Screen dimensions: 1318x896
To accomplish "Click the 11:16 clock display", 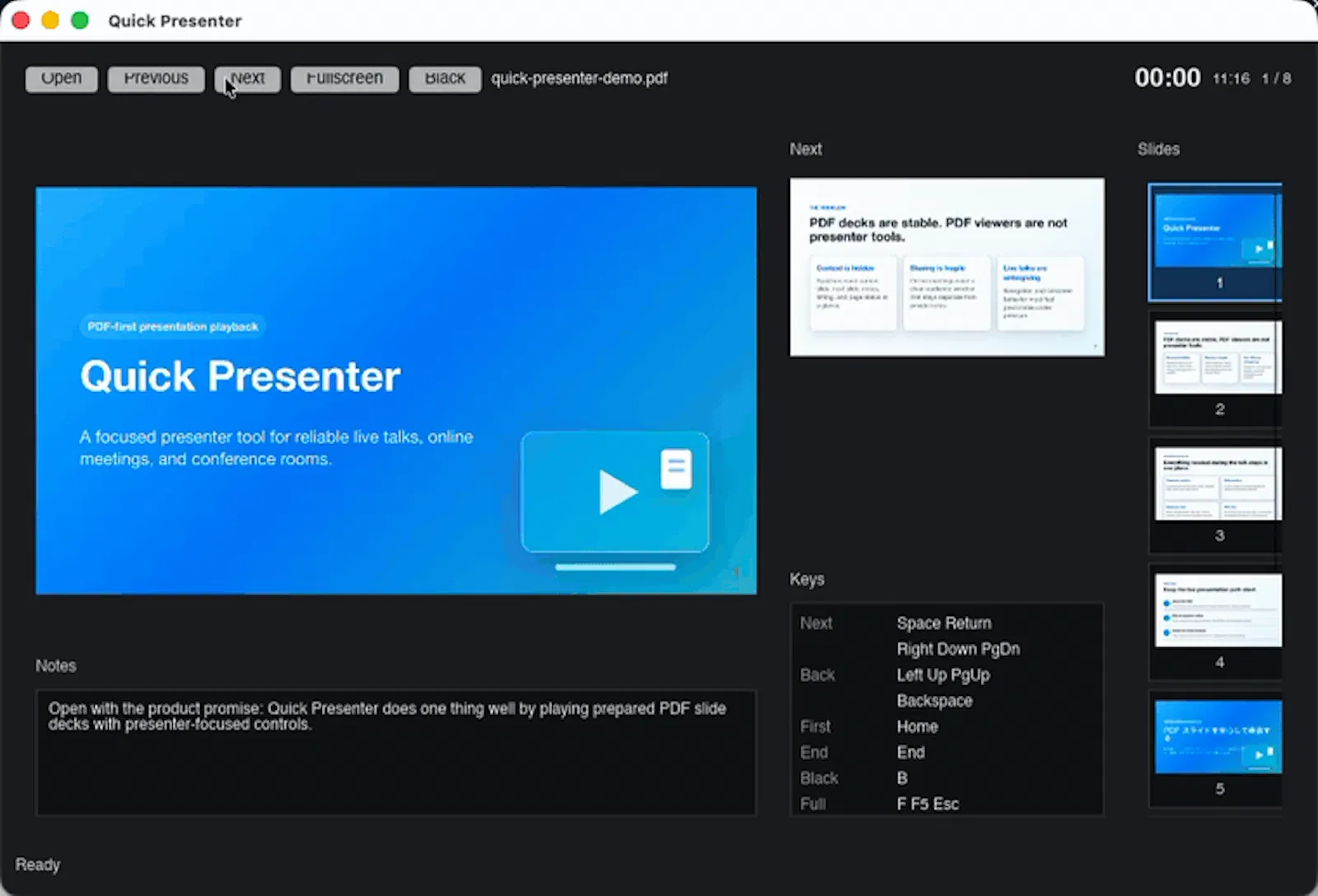I will click(1231, 78).
